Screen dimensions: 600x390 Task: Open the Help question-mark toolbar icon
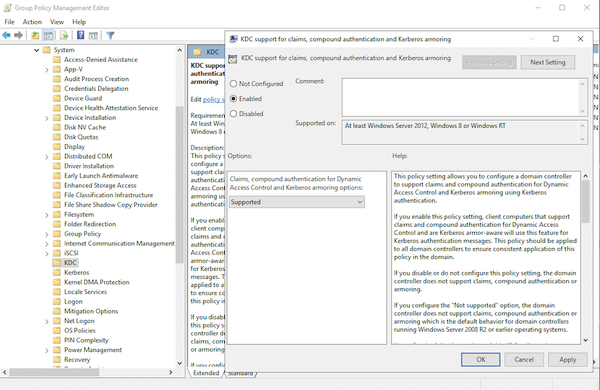click(x=81, y=35)
